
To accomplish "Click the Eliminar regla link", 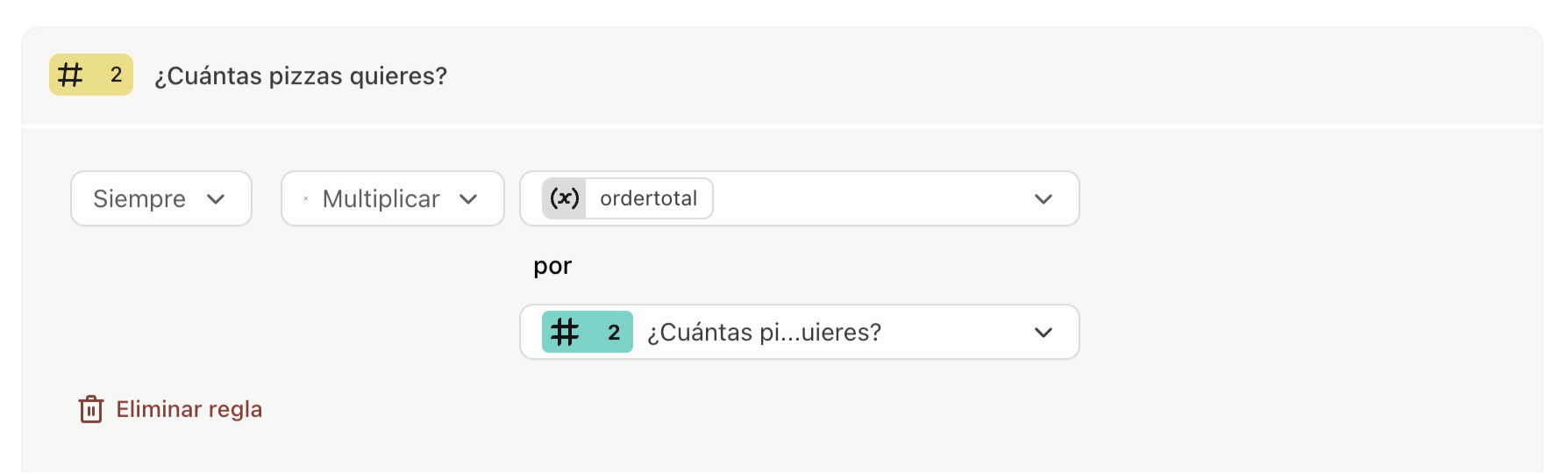I will coord(189,409).
